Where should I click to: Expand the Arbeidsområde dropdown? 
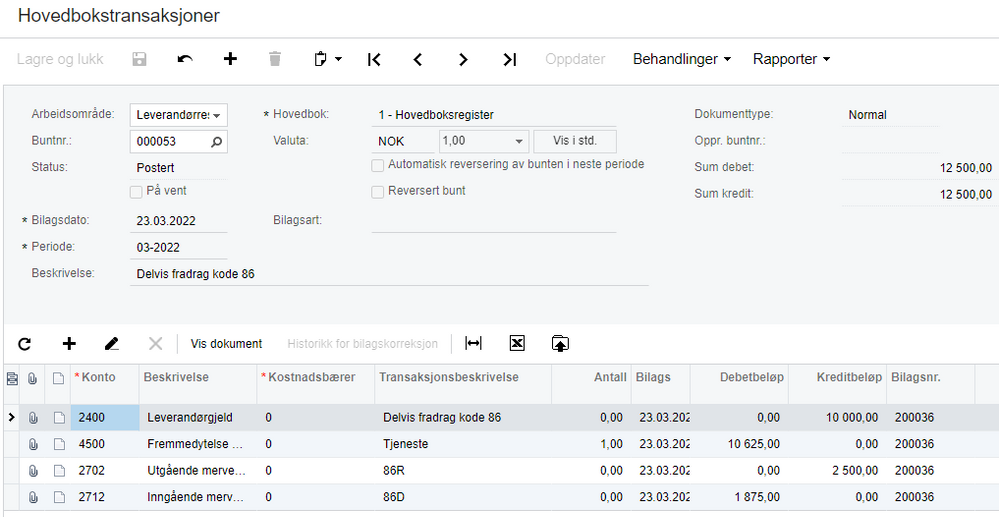216,116
